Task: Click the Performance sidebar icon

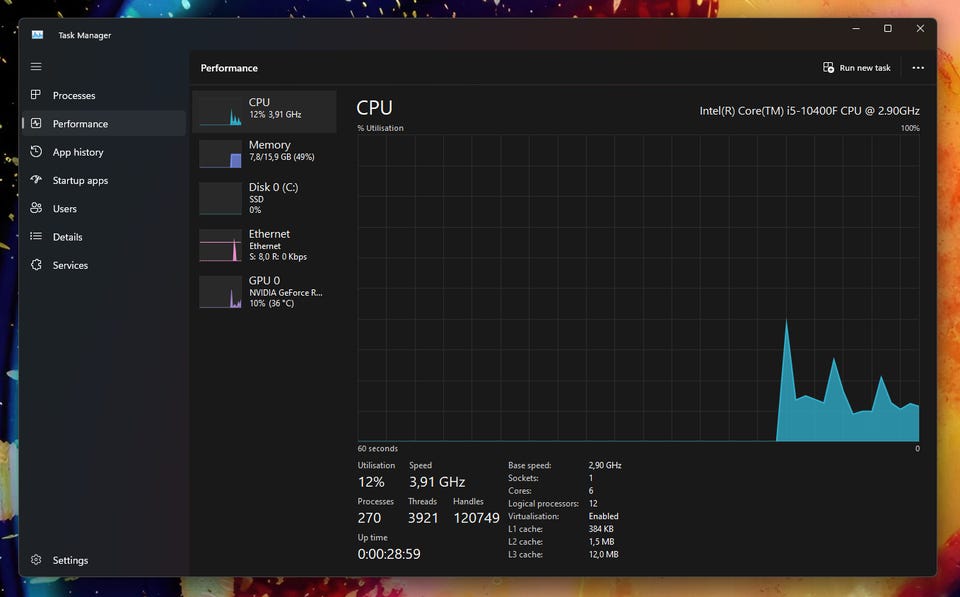Action: [36, 123]
